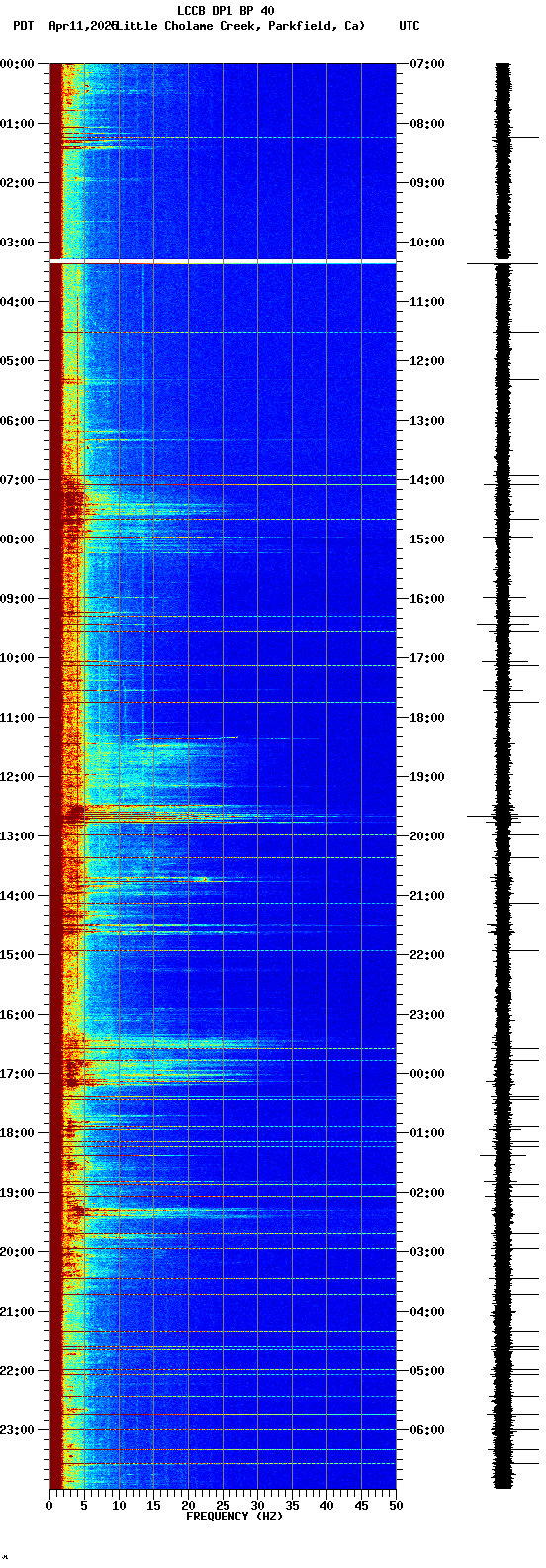Screen dimensions: 546x1568
Task: Click the 11:00 PDT time label on left axis
Action: click(x=17, y=718)
